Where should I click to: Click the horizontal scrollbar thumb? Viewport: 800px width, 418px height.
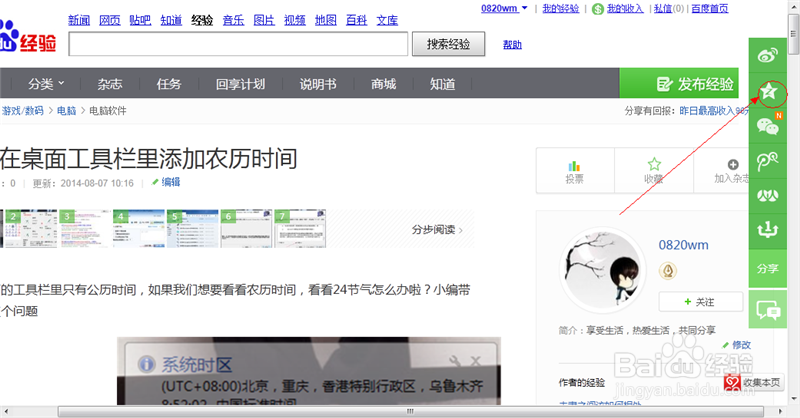[x=411, y=411]
